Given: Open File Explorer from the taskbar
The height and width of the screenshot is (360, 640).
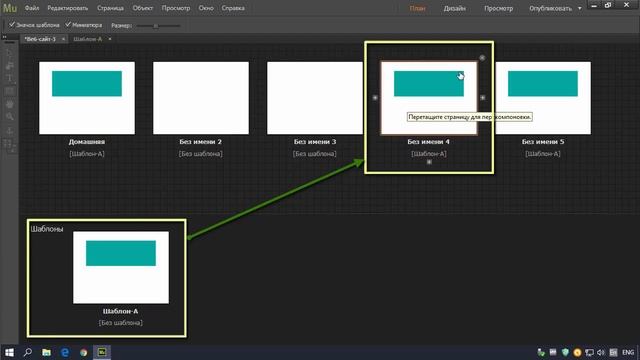Looking at the screenshot, I should click(x=46, y=352).
